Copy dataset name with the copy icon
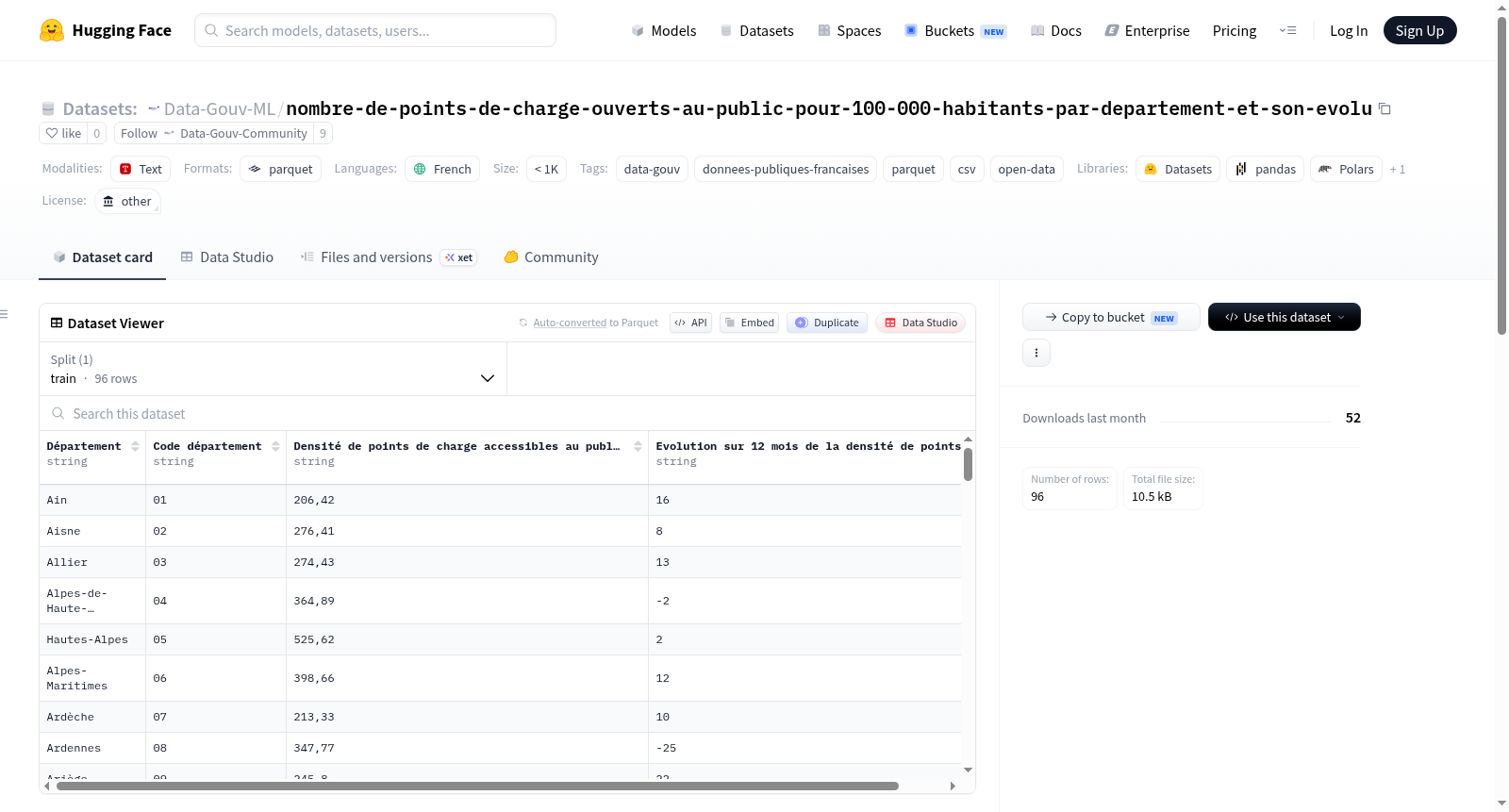The height and width of the screenshot is (812, 1509). 1385,108
